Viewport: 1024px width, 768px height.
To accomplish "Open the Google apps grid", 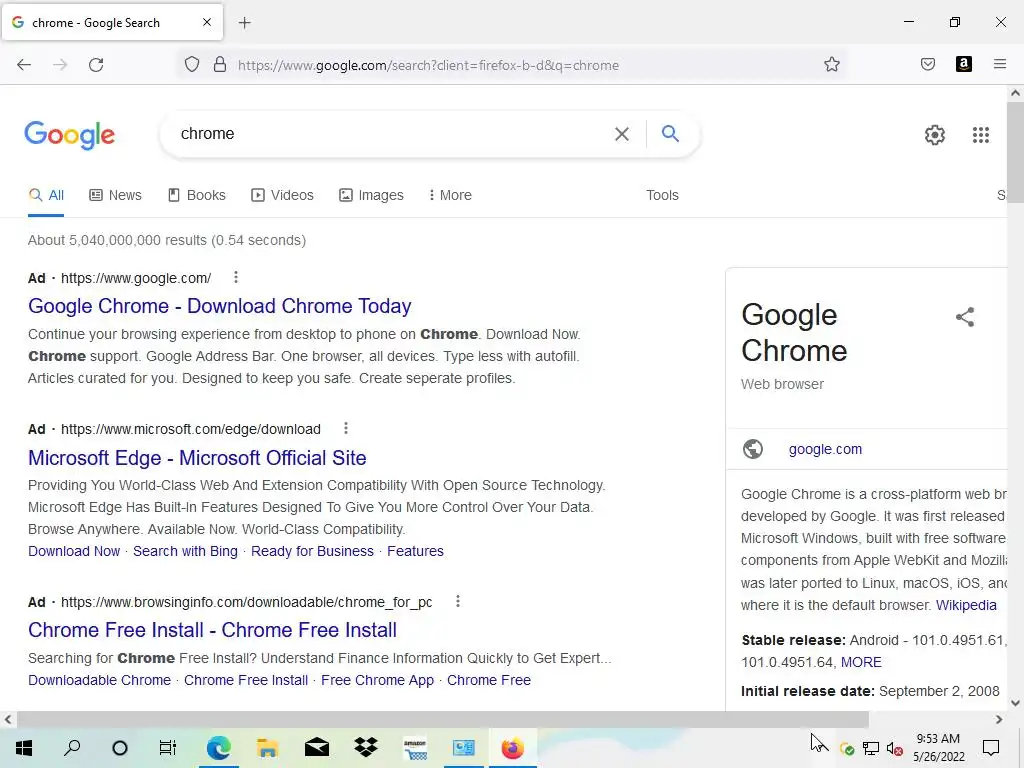I will click(x=980, y=135).
